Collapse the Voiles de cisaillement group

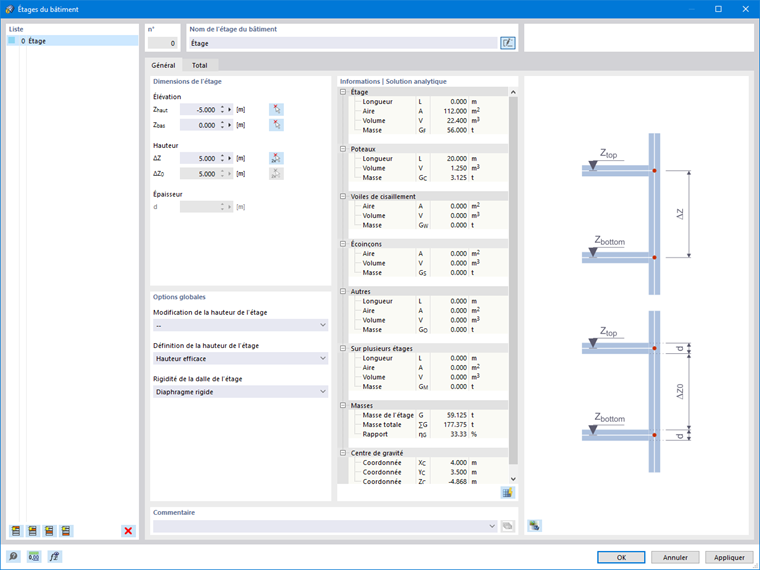343,196
